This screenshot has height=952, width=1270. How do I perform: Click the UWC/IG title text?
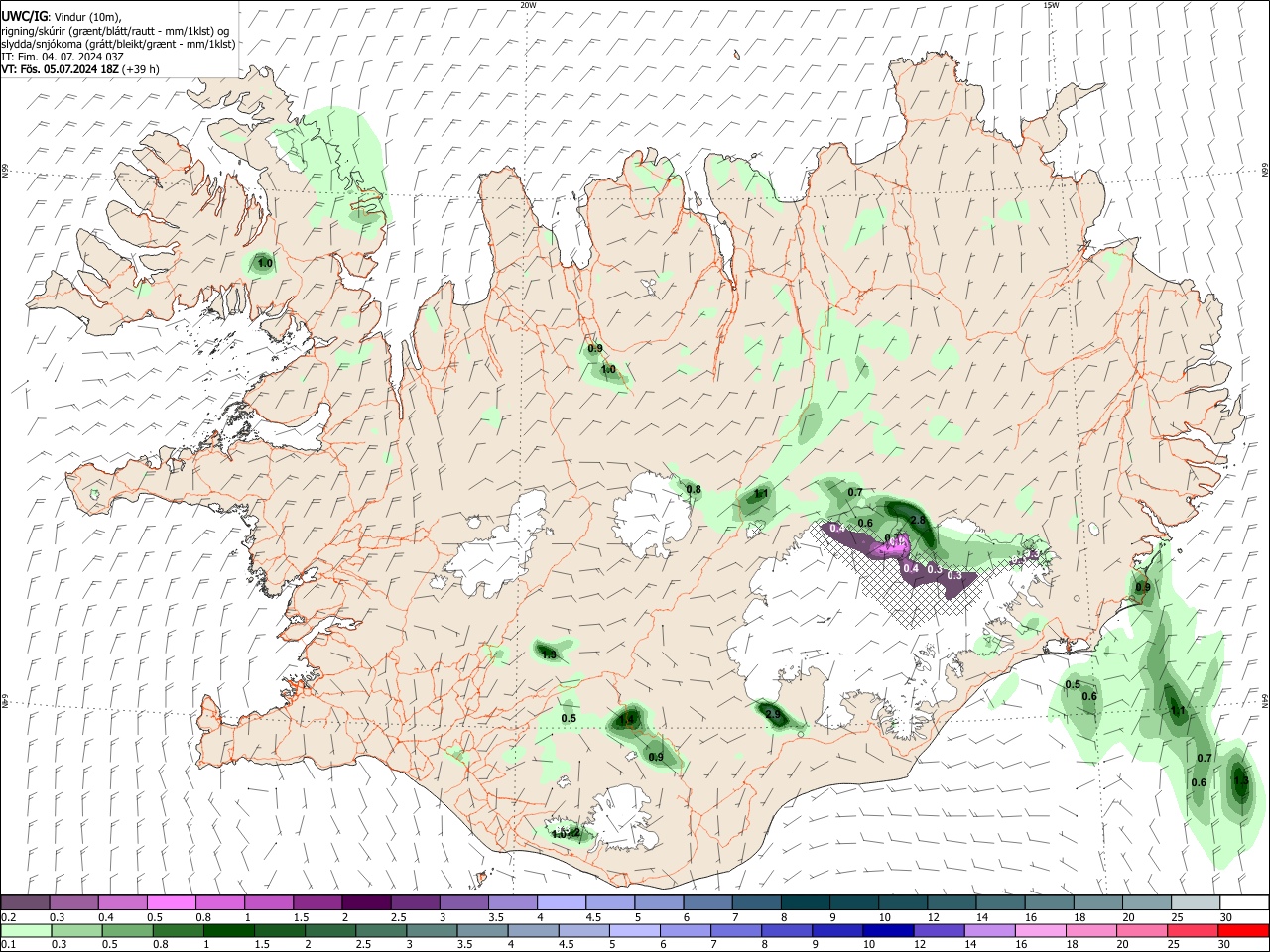23,16
